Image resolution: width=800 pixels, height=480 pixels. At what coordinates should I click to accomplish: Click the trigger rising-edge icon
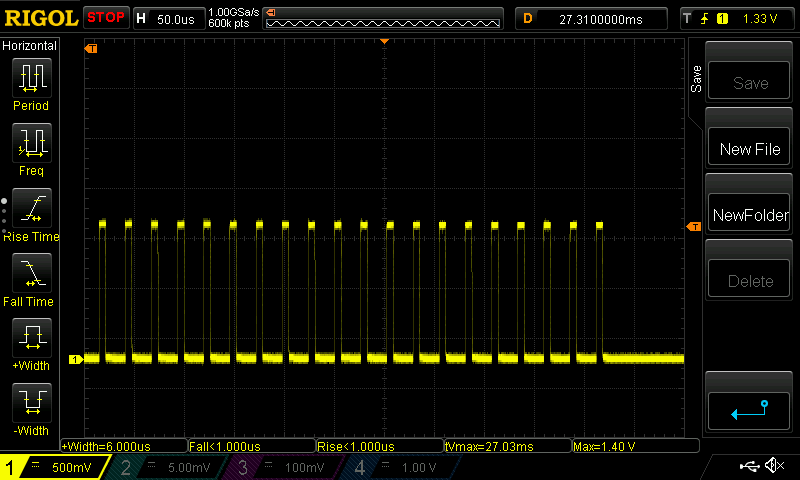click(x=705, y=19)
